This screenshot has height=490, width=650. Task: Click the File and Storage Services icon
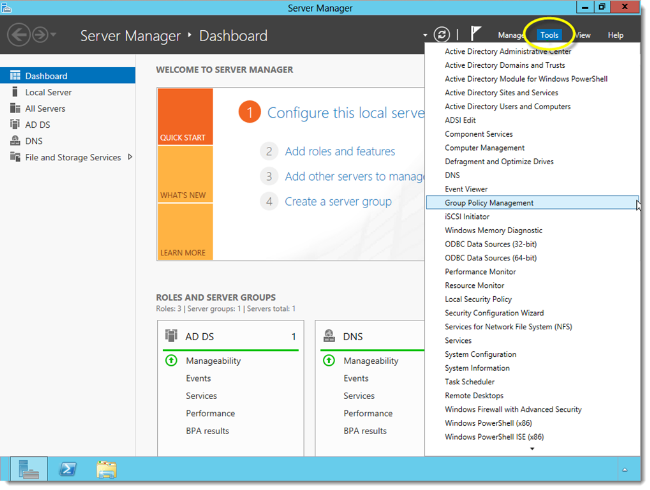point(15,157)
